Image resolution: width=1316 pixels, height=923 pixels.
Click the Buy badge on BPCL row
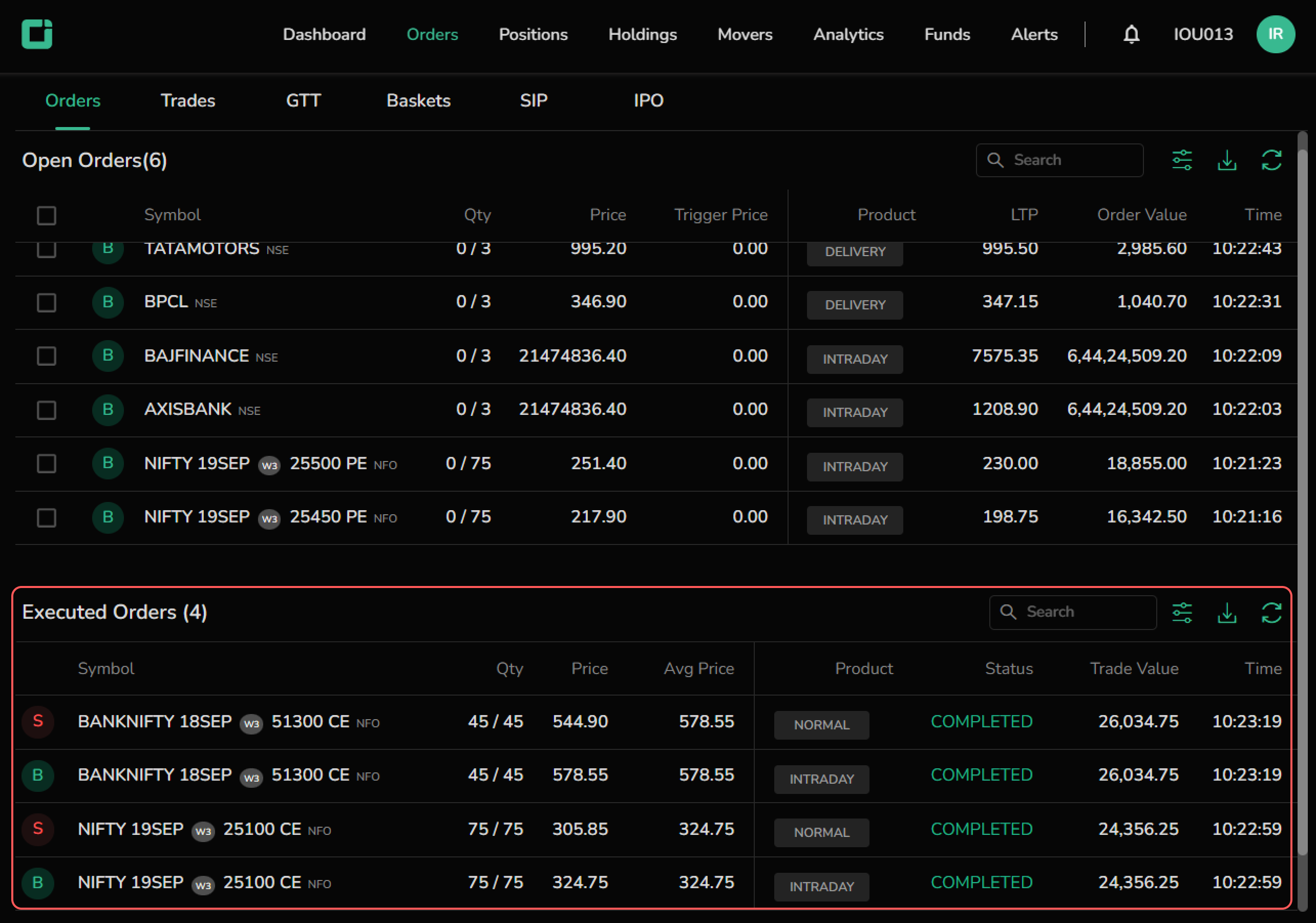[x=108, y=302]
